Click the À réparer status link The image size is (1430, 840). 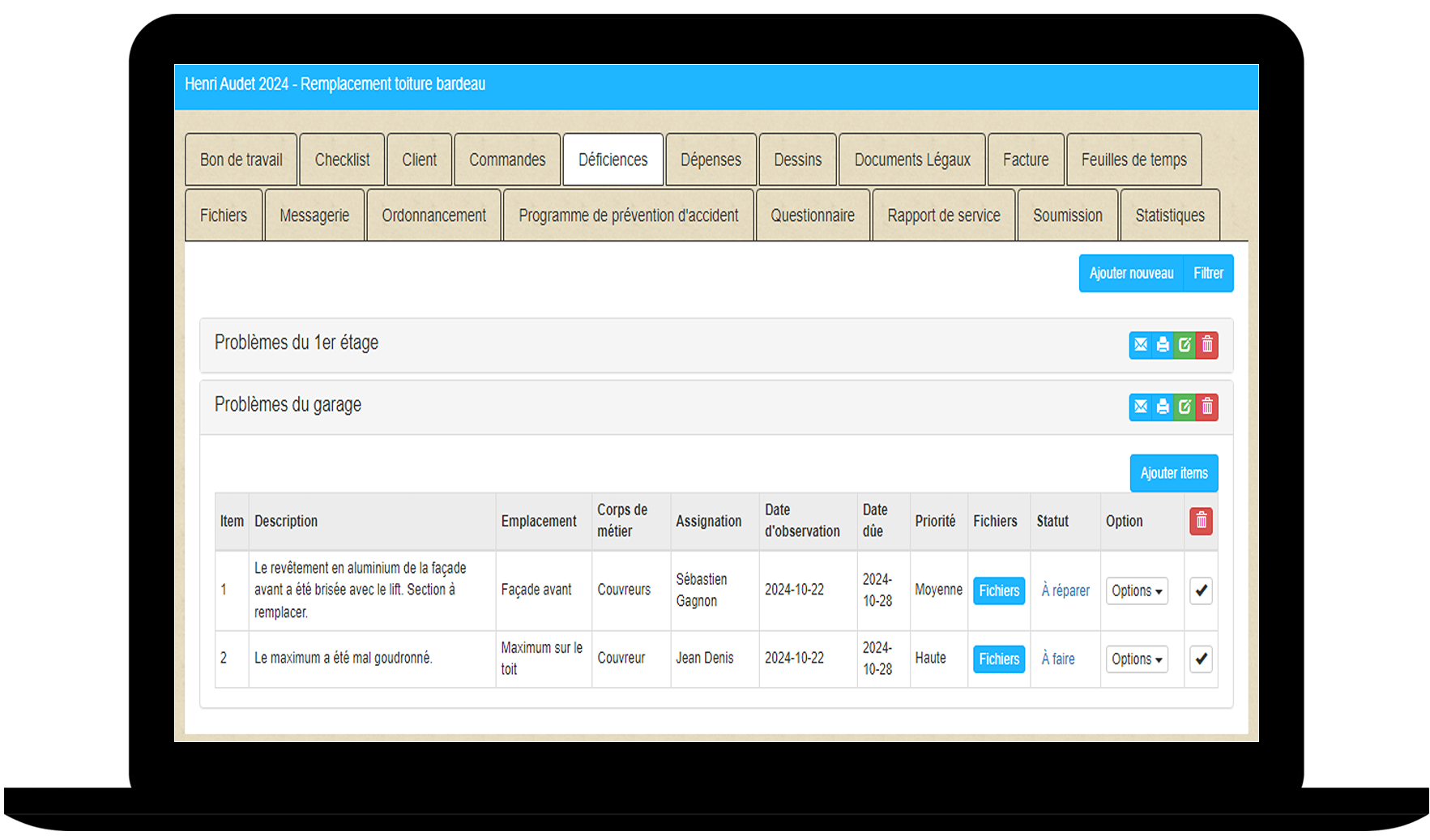point(1065,591)
